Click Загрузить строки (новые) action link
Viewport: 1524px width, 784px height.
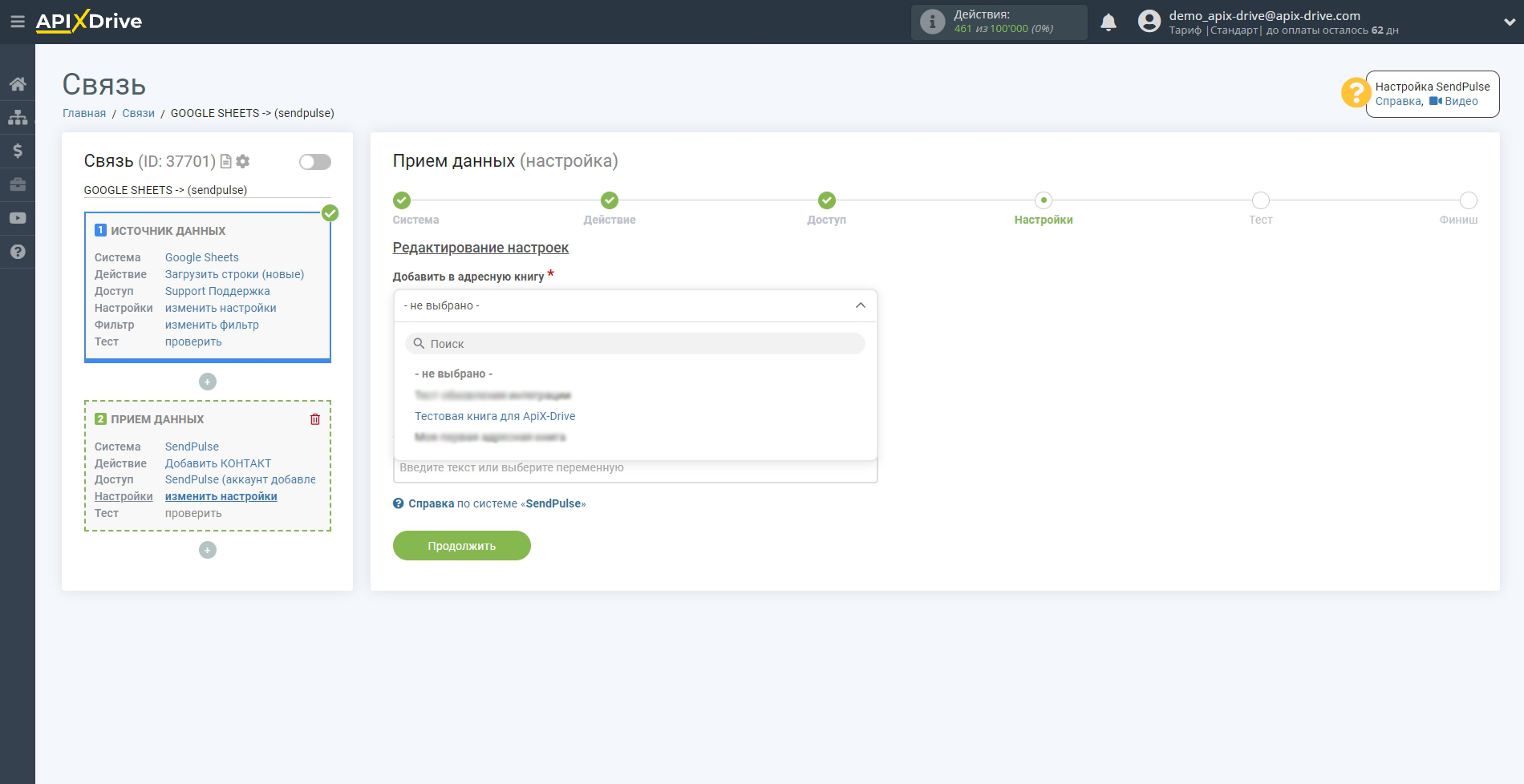click(234, 274)
